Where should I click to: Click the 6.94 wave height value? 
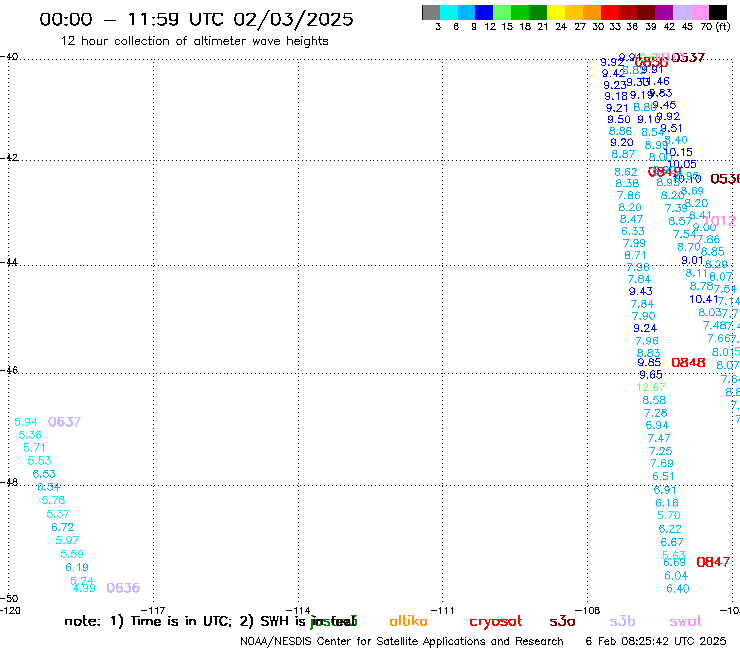(x=657, y=425)
